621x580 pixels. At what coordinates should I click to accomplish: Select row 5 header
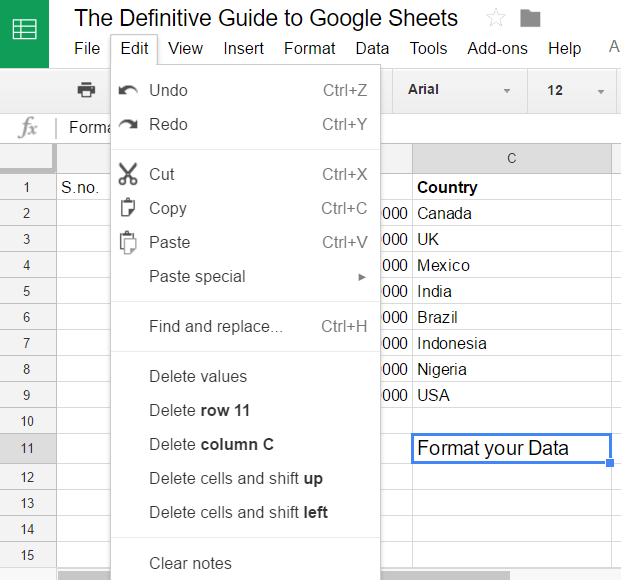click(28, 291)
